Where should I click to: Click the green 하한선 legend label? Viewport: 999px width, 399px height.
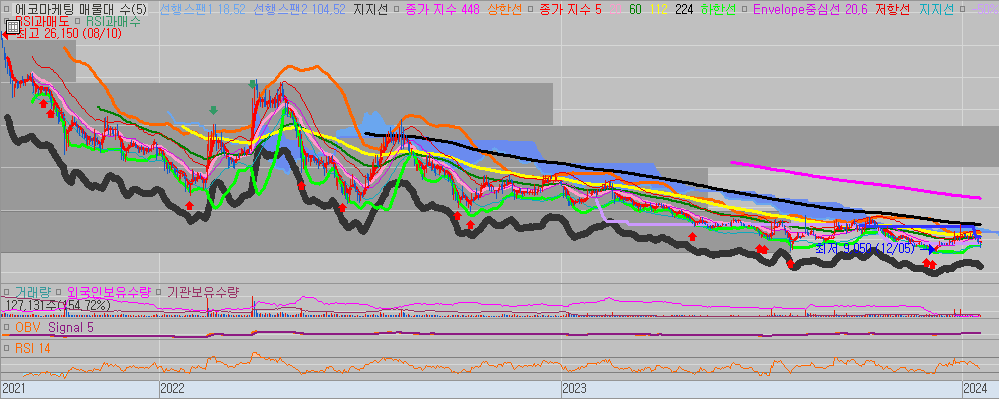point(718,10)
